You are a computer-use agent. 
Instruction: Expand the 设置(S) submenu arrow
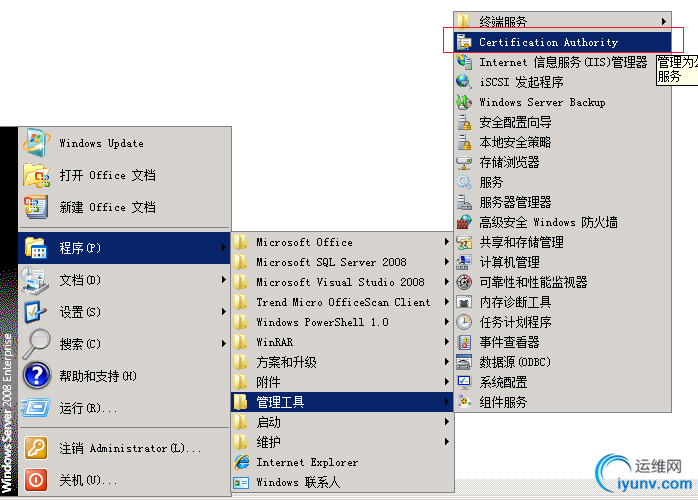click(223, 312)
